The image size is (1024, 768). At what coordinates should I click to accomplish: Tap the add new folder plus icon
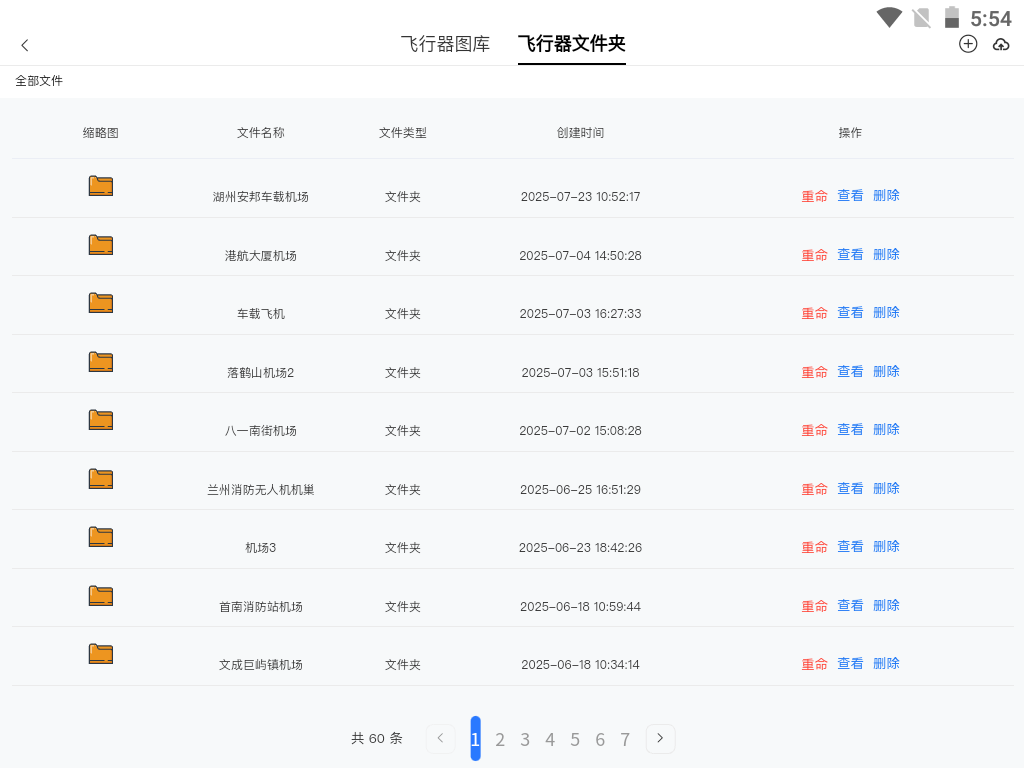(968, 44)
